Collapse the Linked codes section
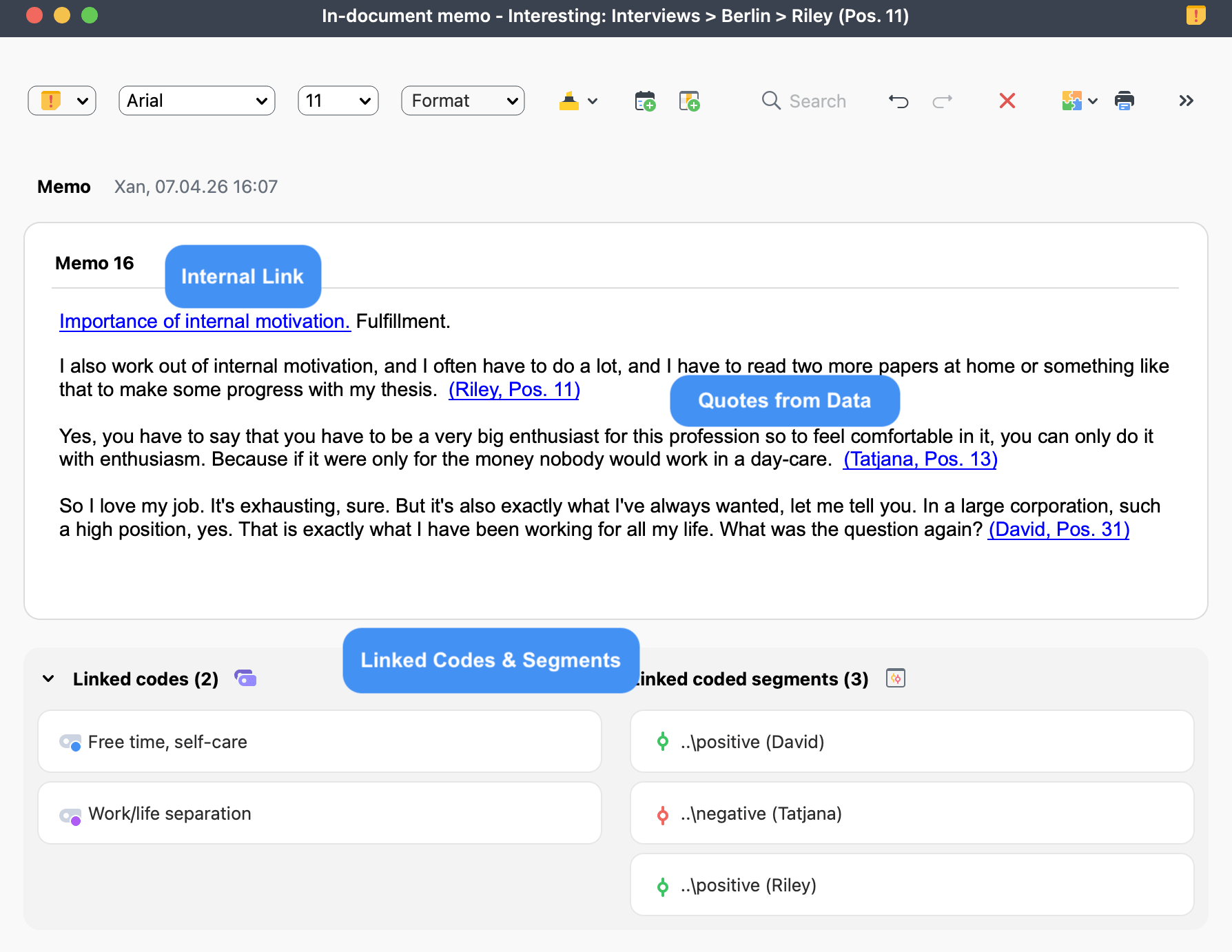This screenshot has width=1232, height=952. point(48,679)
